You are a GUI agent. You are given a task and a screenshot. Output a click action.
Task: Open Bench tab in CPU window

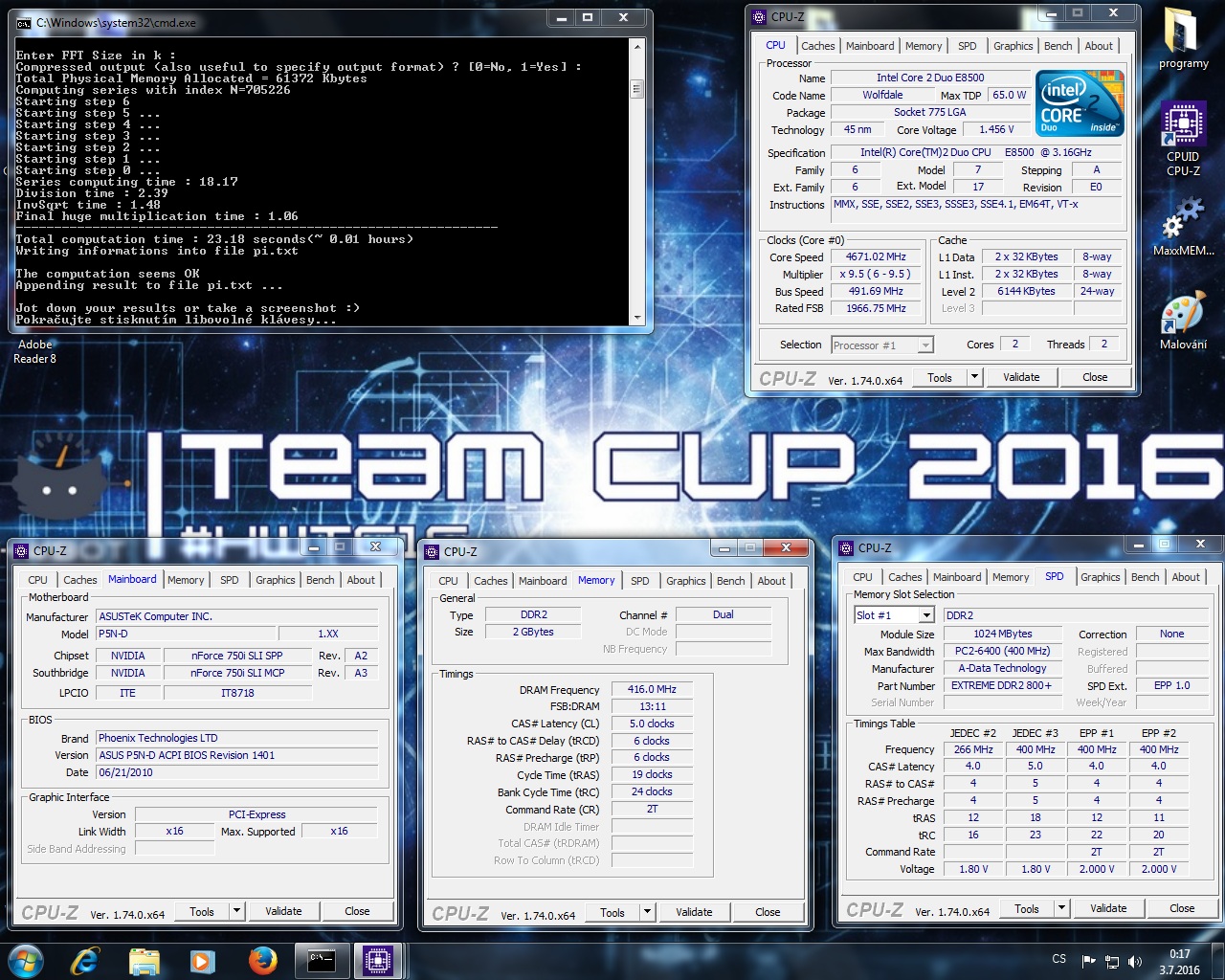pos(1058,46)
